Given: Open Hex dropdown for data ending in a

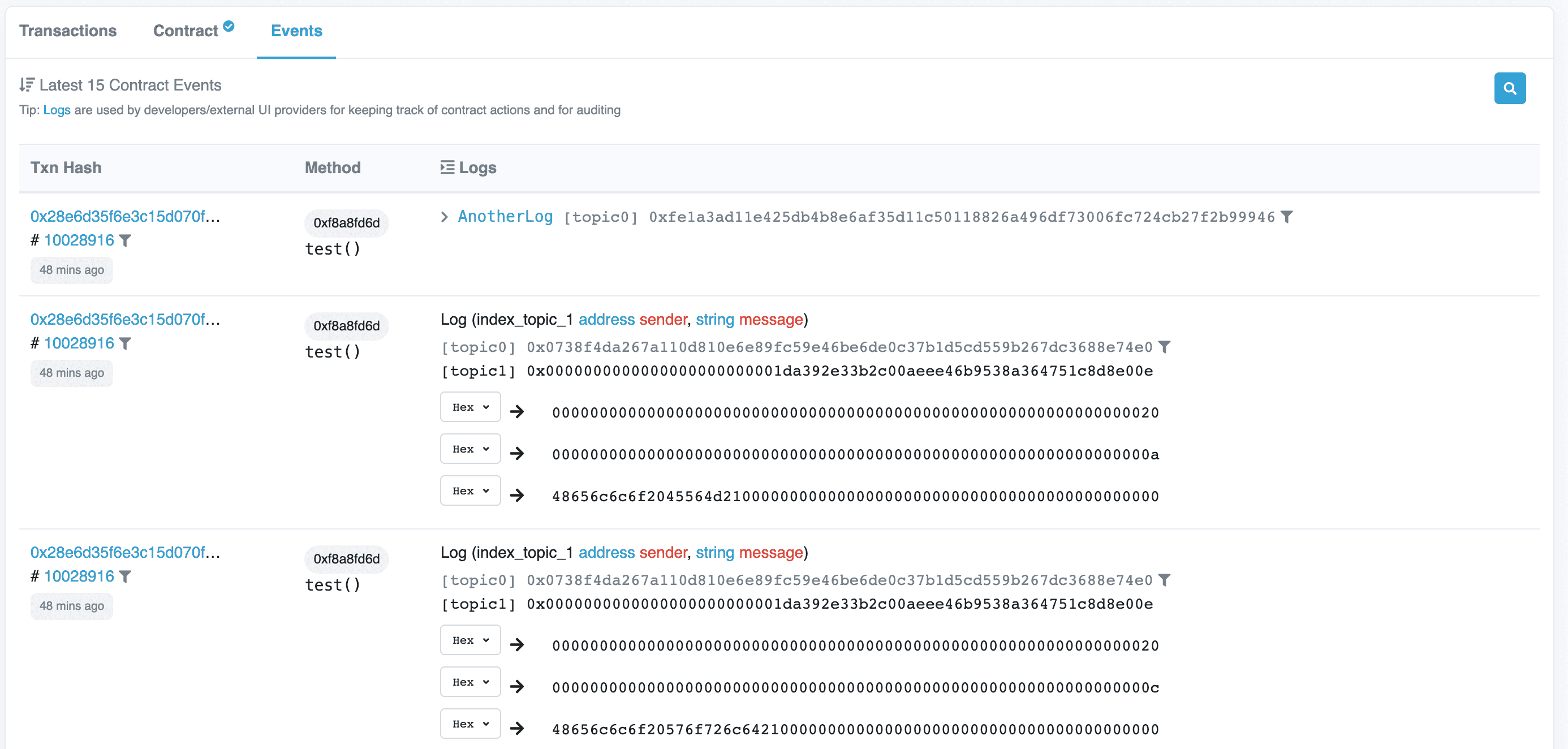Looking at the screenshot, I should tap(470, 449).
